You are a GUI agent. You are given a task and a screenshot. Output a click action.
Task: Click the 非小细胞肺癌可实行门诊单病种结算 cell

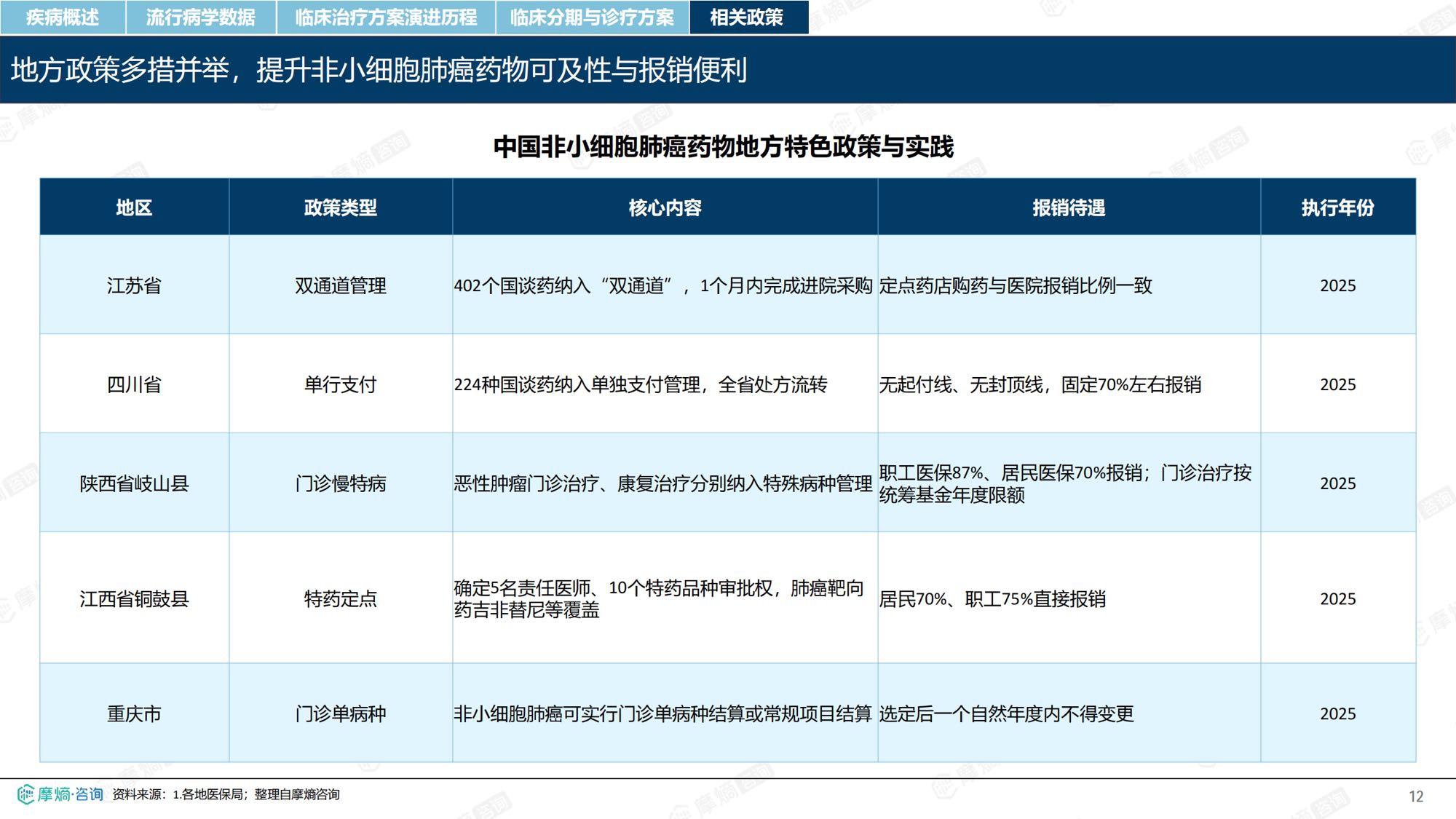tap(665, 713)
